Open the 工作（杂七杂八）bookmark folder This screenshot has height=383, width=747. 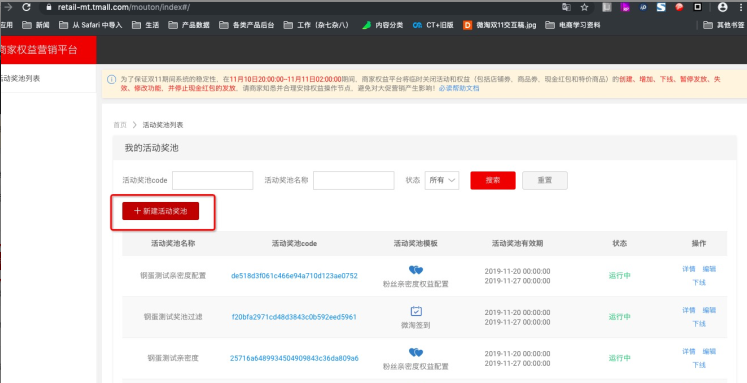pyautogui.click(x=317, y=25)
